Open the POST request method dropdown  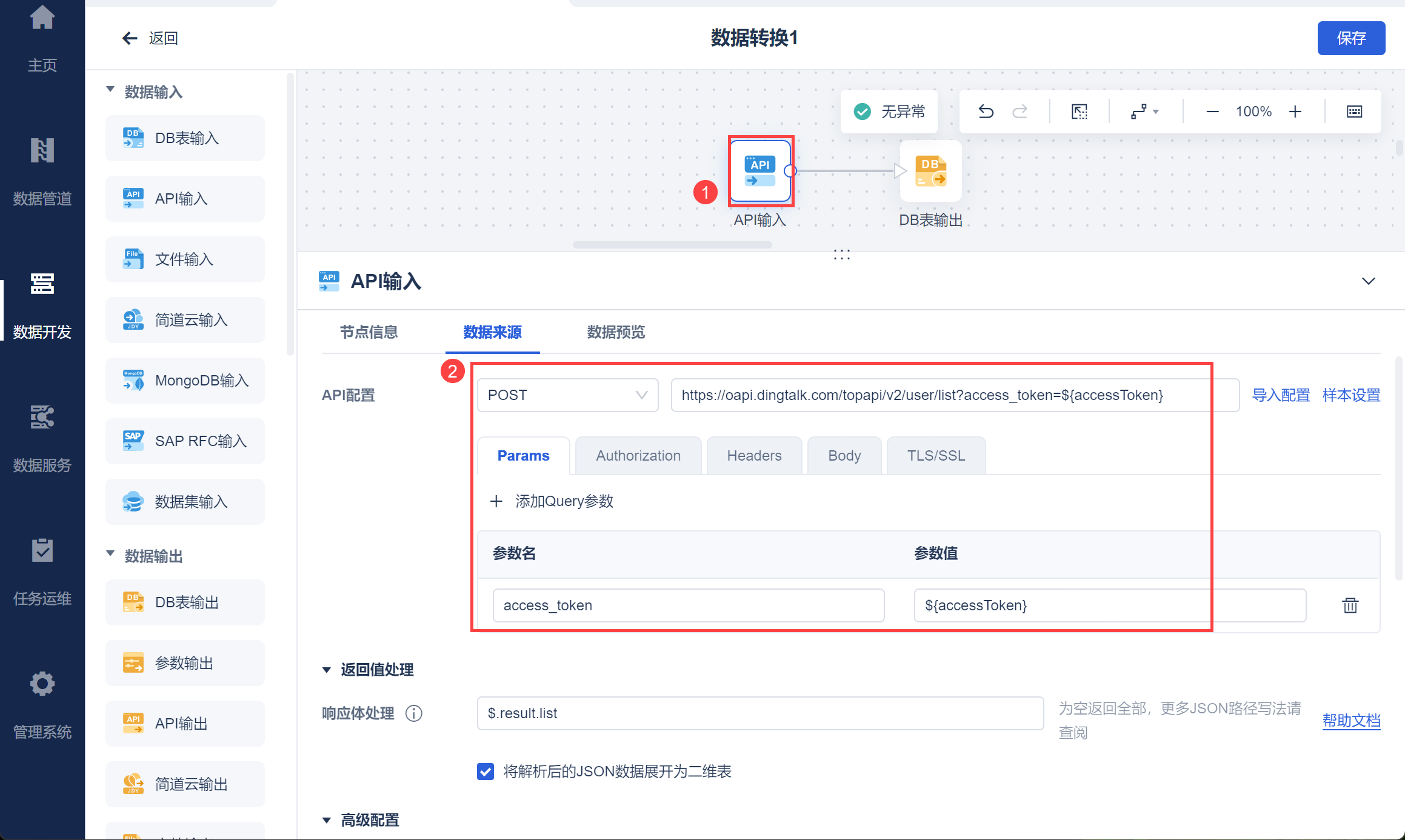point(567,395)
